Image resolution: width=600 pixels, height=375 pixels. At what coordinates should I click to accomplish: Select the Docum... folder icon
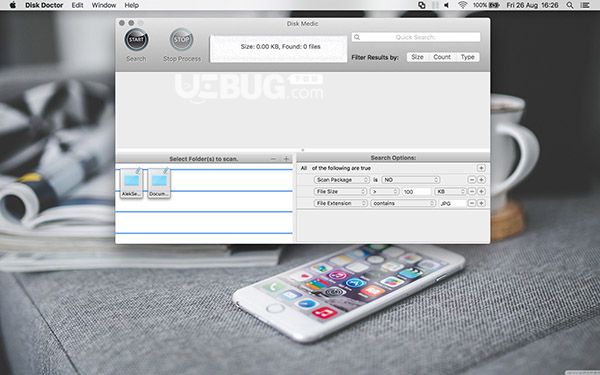click(159, 183)
